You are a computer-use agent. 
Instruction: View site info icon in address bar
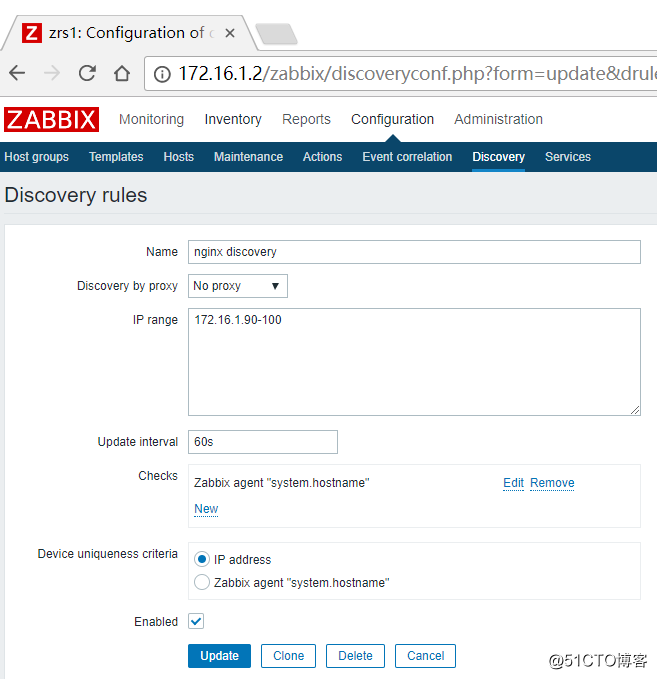point(162,74)
